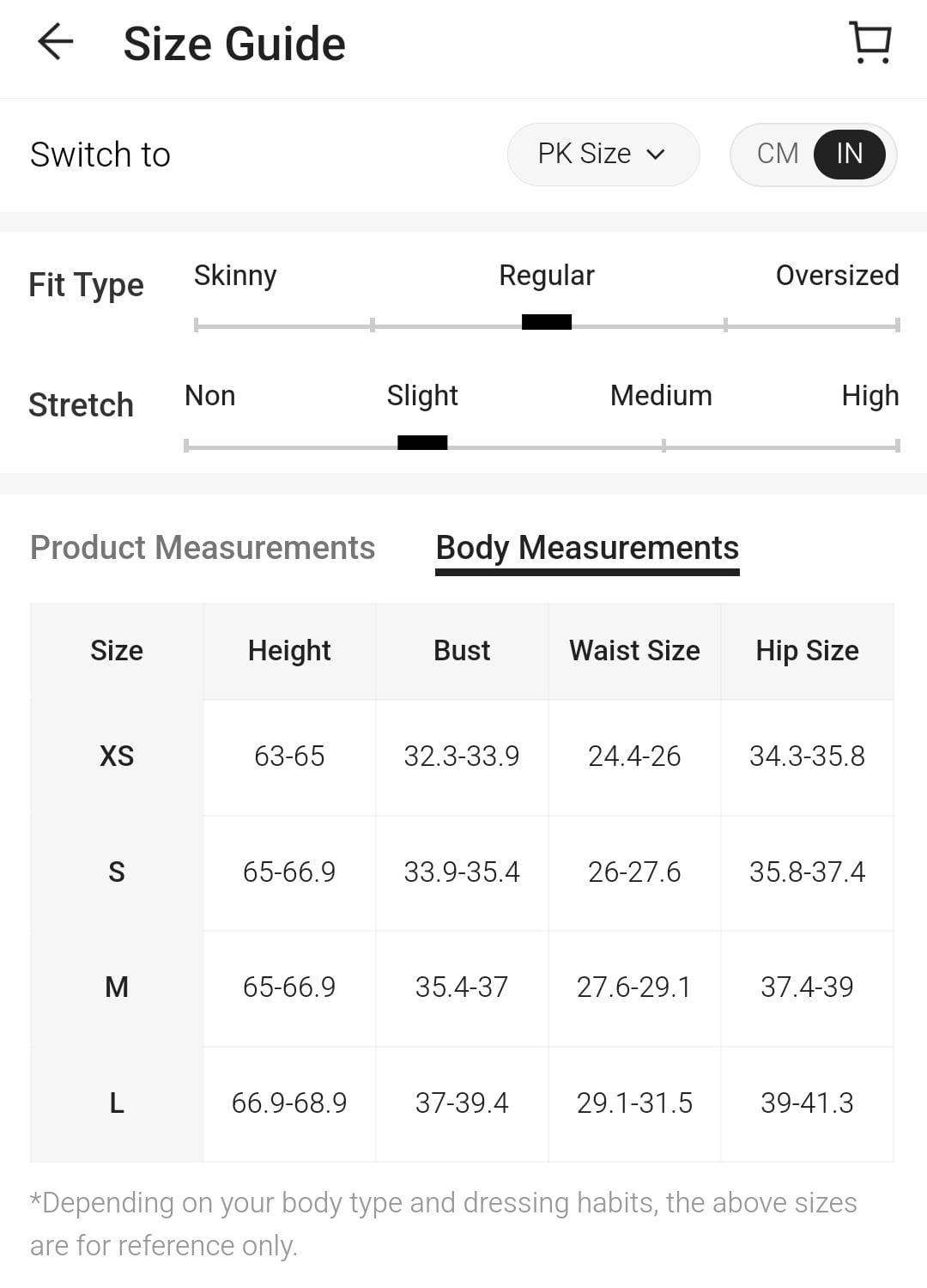Select the M size row
The width and height of the screenshot is (927, 1288).
(x=117, y=987)
